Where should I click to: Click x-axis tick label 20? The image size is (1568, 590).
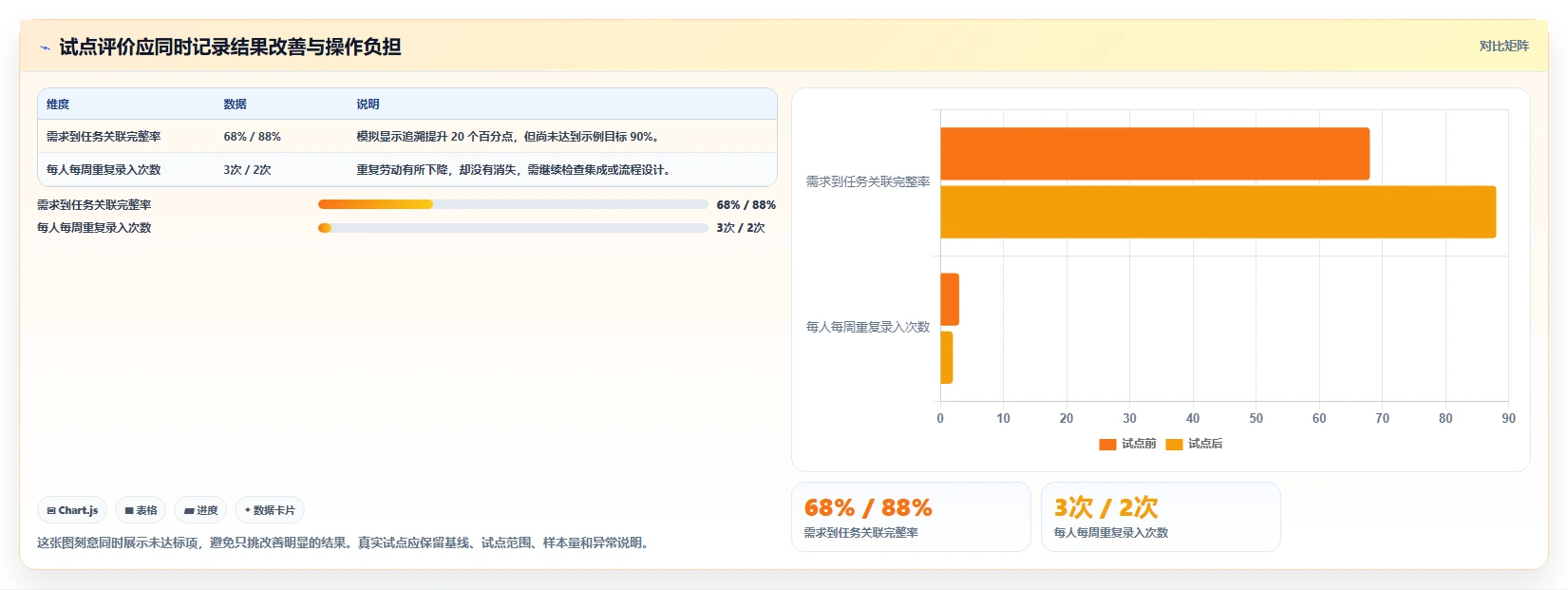tap(1067, 418)
